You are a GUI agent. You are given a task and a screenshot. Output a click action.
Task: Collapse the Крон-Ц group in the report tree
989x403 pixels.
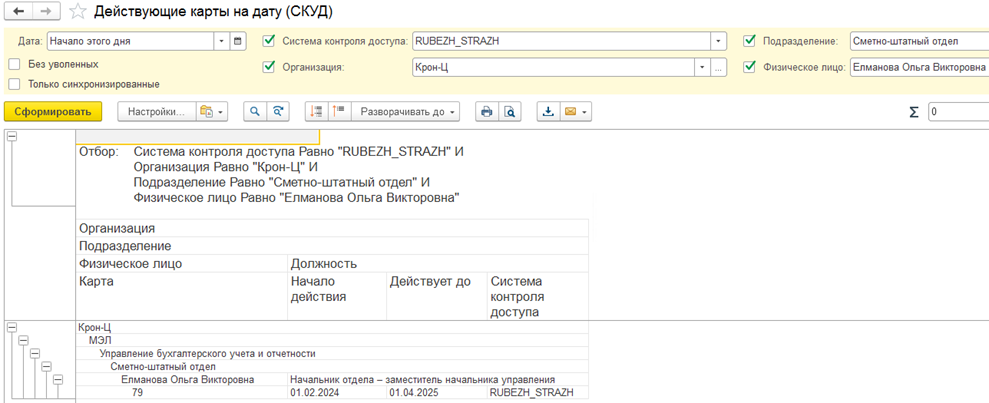tap(12, 327)
